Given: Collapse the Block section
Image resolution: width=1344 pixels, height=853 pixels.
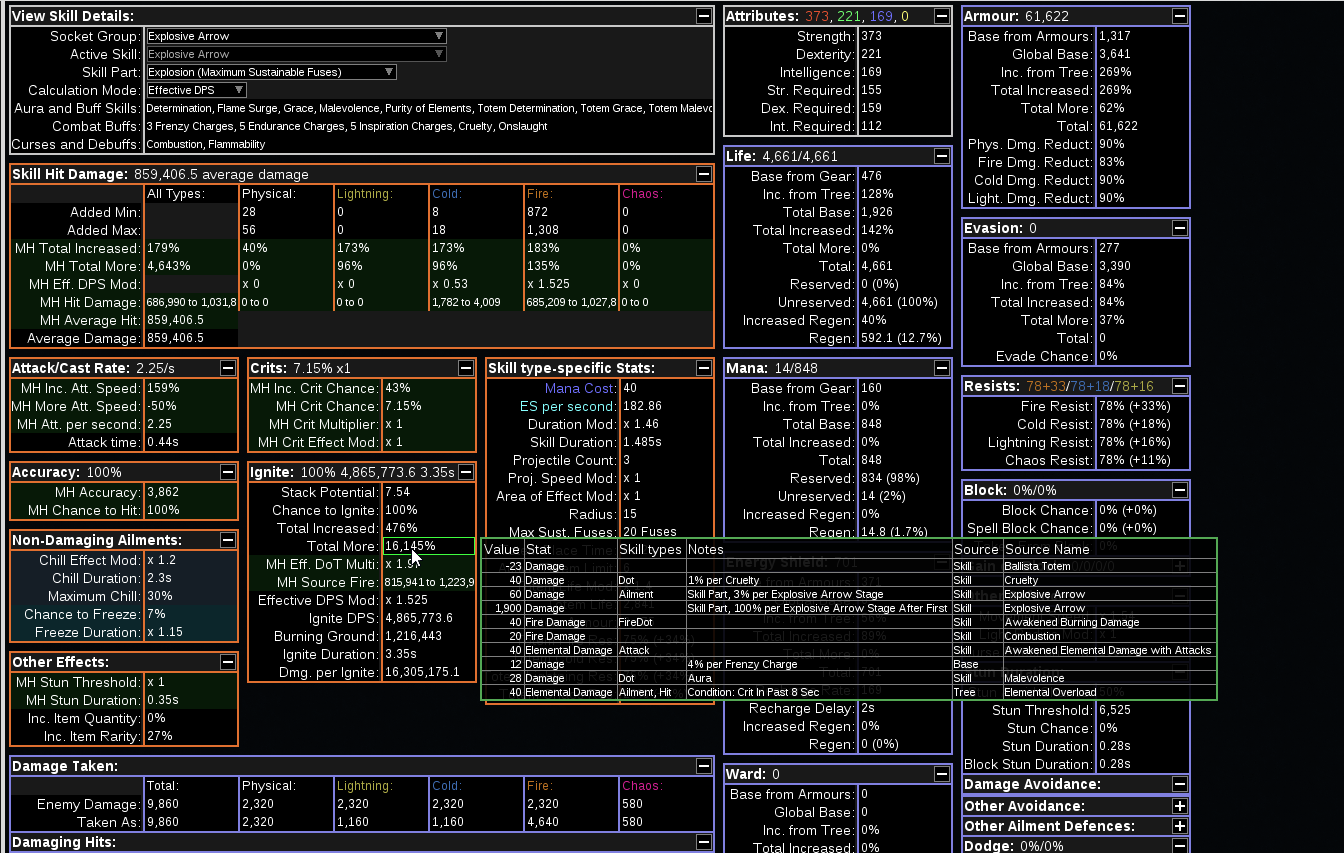Looking at the screenshot, I should pos(1180,490).
